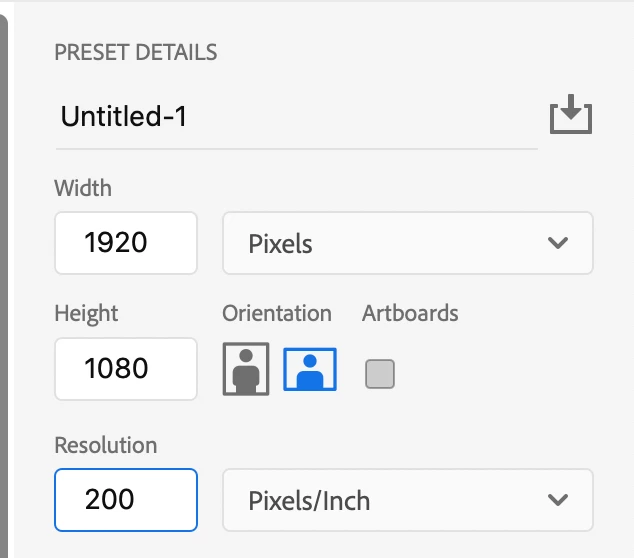Viewport: 634px width, 558px height.
Task: Focus the Resolution field showing 200
Action: pyautogui.click(x=126, y=500)
